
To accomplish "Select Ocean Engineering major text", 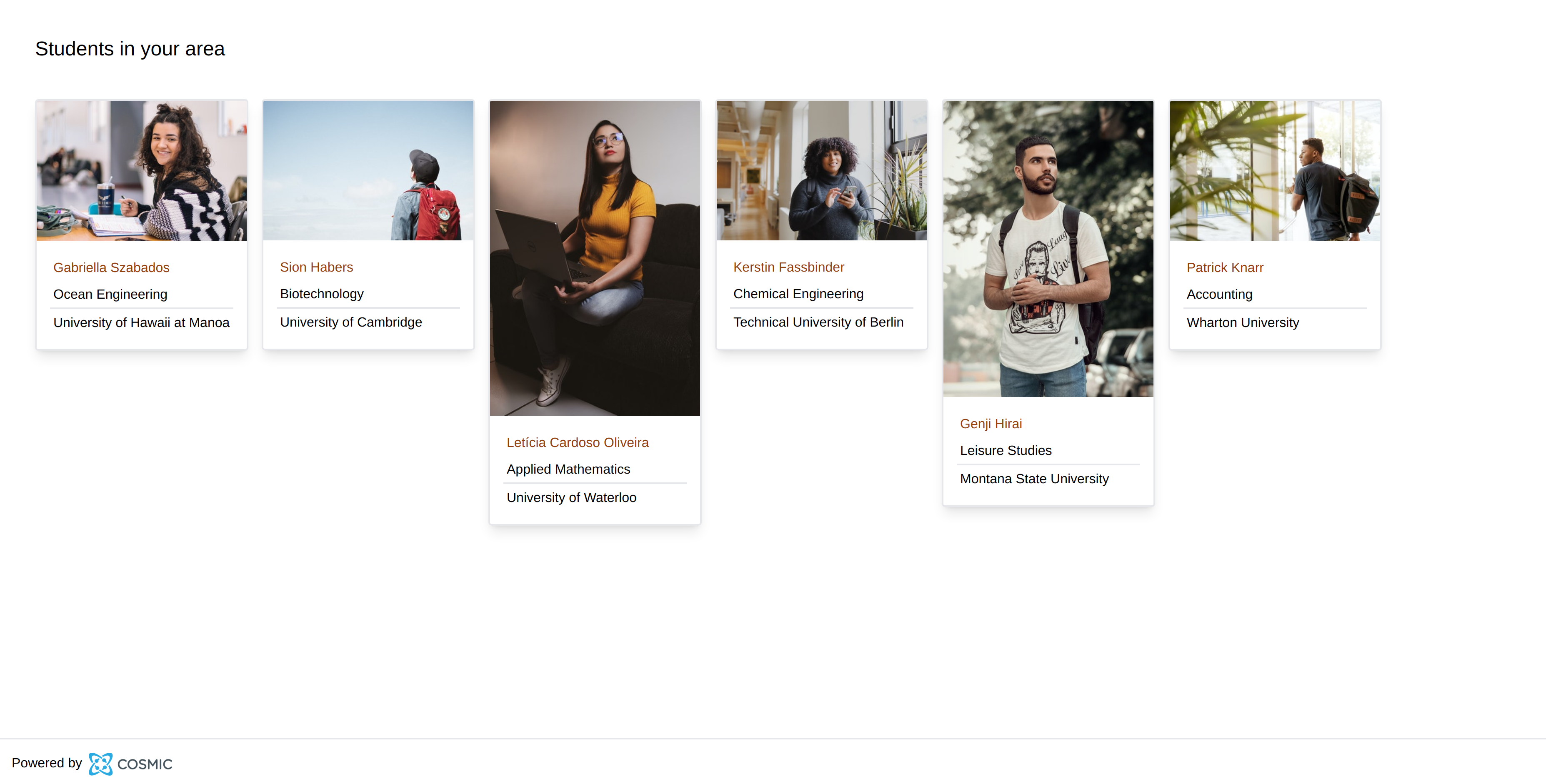I will click(x=110, y=295).
